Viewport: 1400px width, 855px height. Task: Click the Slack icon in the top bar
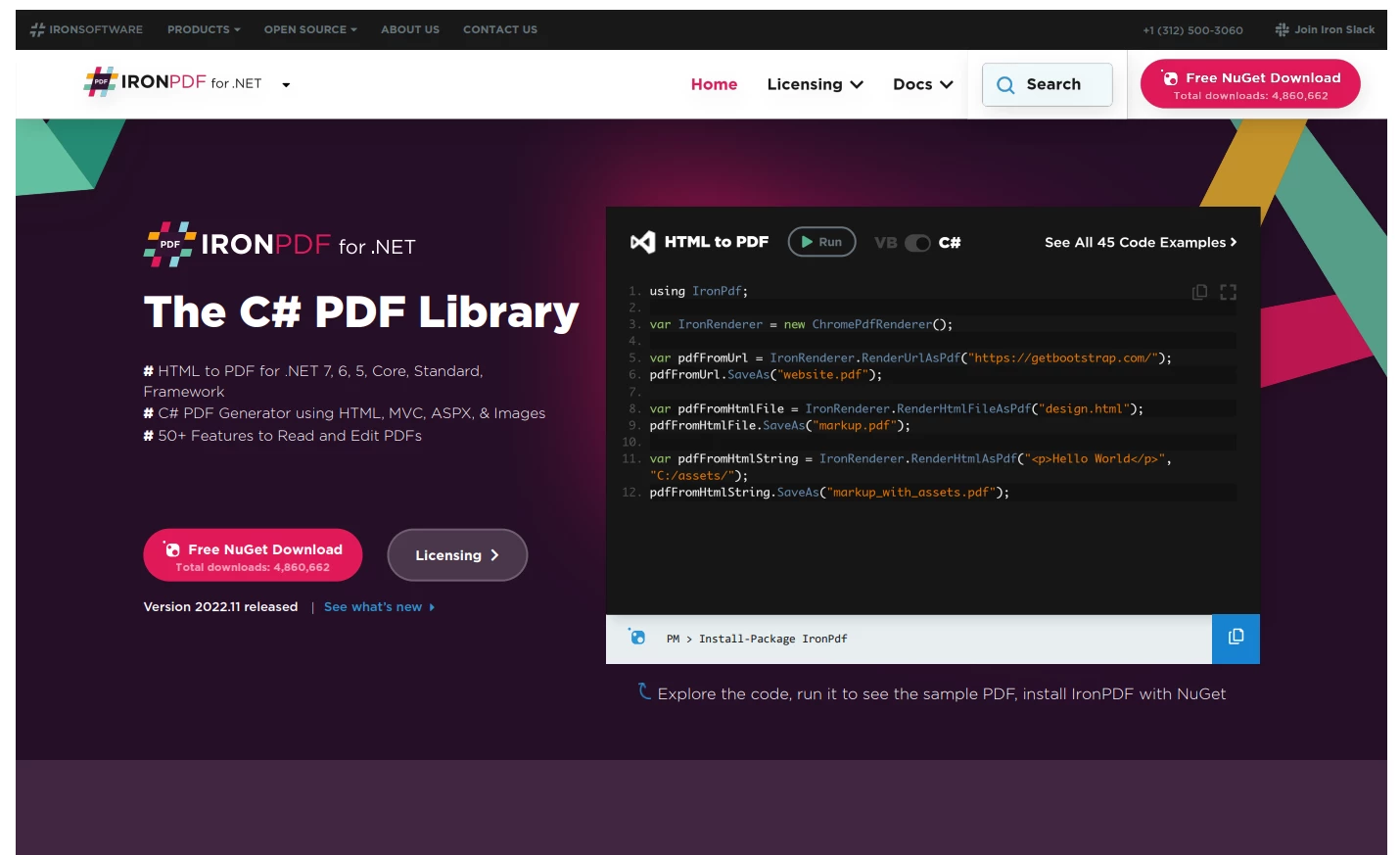click(x=1282, y=29)
